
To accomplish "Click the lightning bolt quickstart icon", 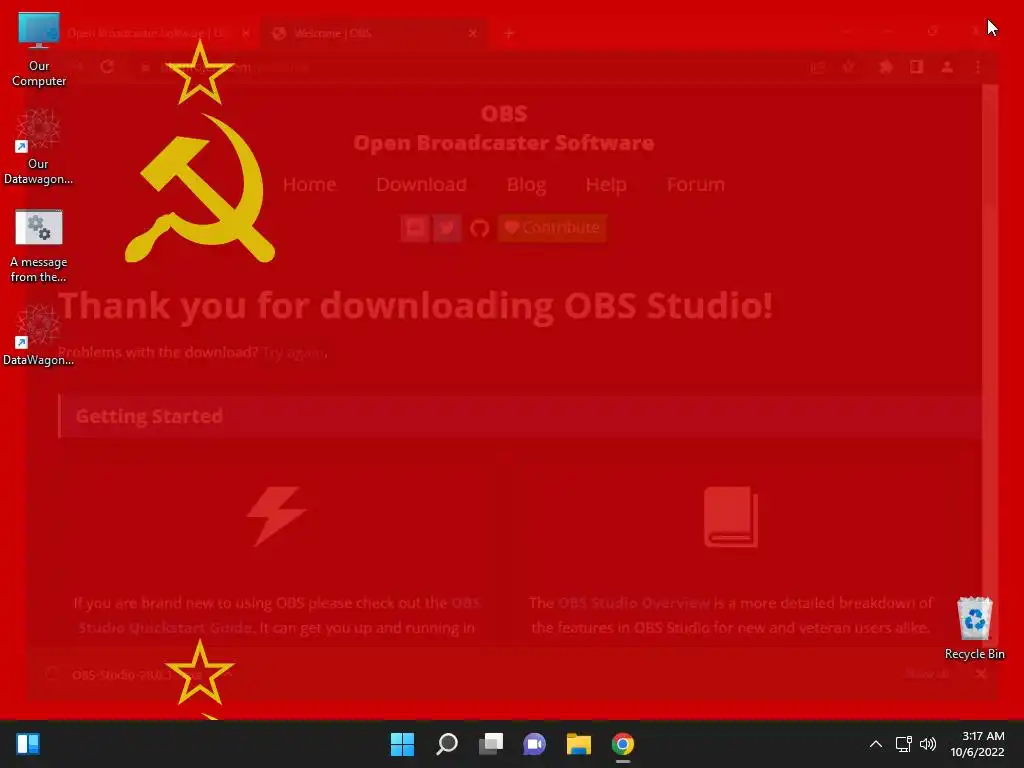I will tap(276, 516).
